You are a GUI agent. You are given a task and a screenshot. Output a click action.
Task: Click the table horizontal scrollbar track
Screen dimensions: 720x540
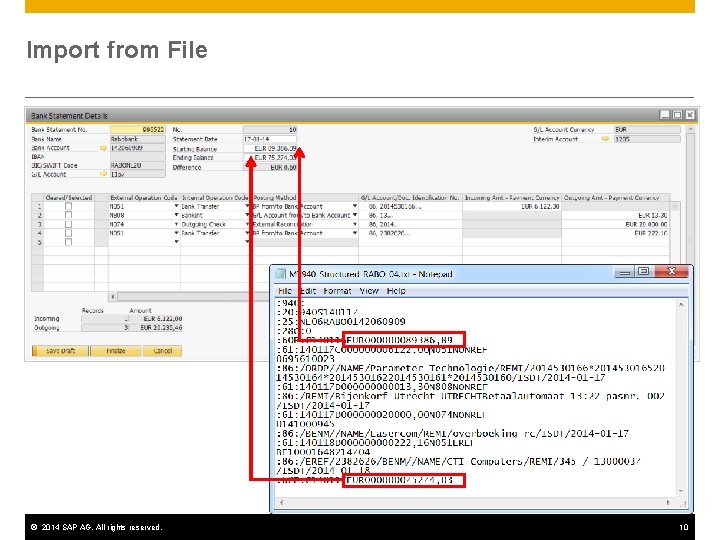[193, 297]
